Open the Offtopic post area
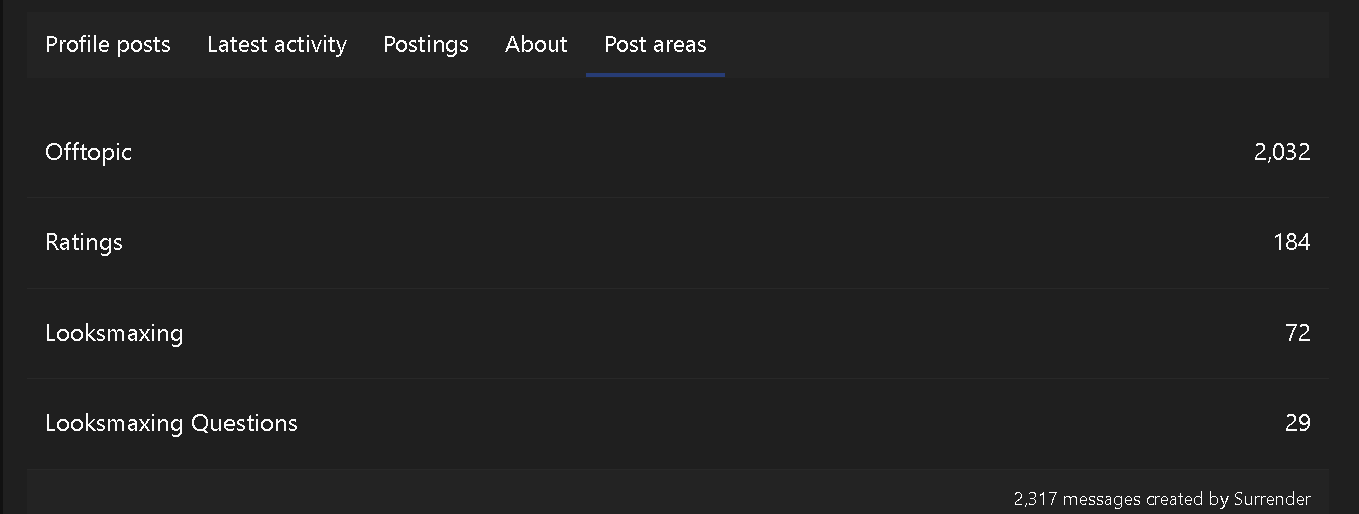Image resolution: width=1359 pixels, height=514 pixels. [89, 152]
